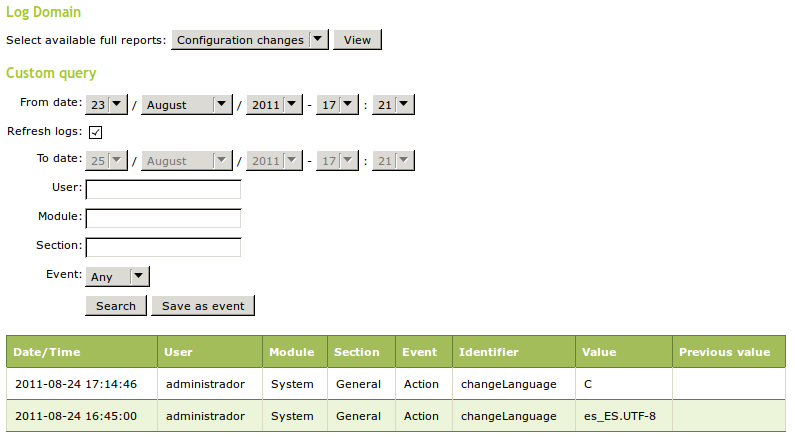Image resolution: width=795 pixels, height=442 pixels.
Task: Click the View button
Action: tap(357, 40)
